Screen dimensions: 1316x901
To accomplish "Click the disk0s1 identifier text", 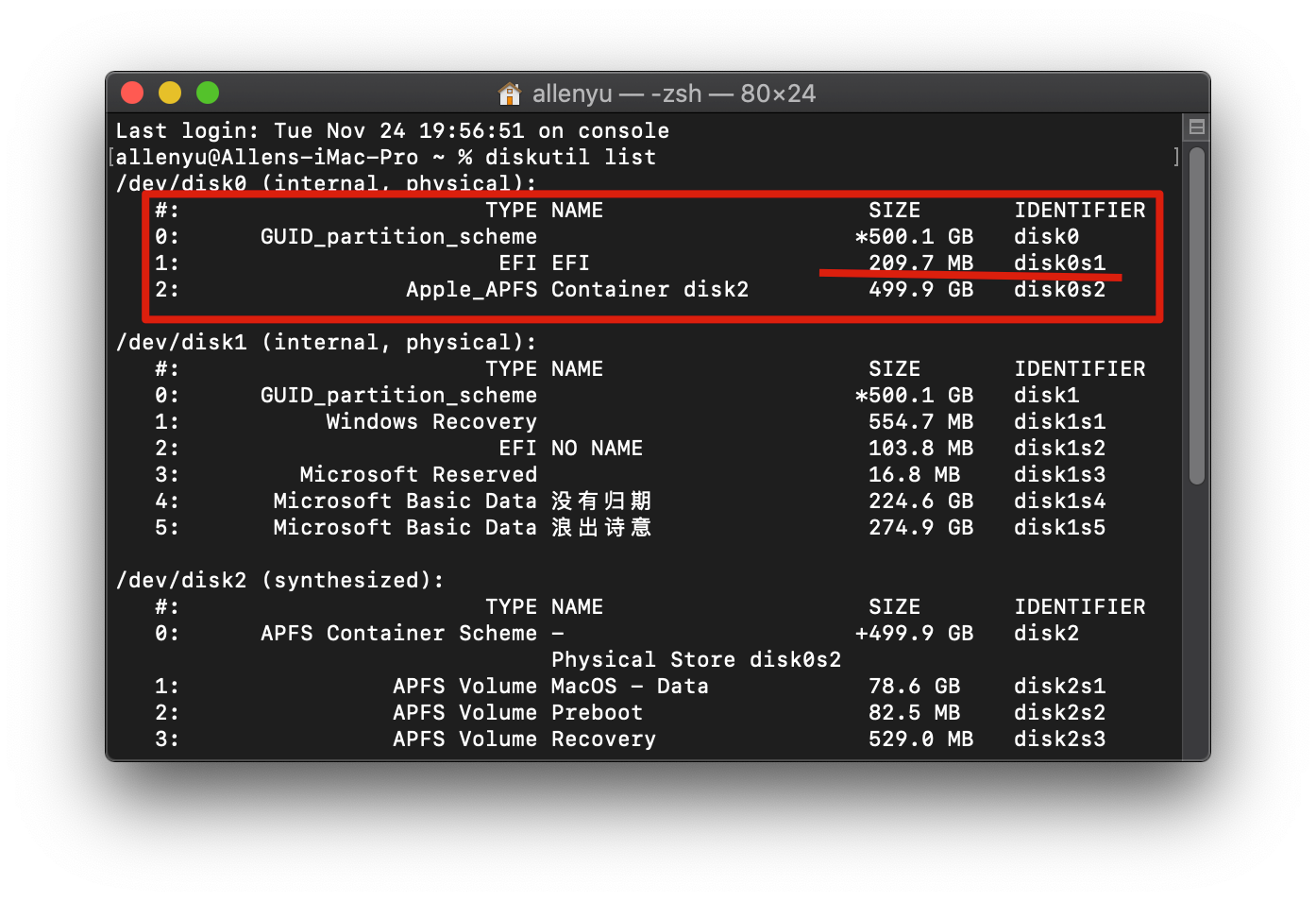I will tap(1059, 263).
